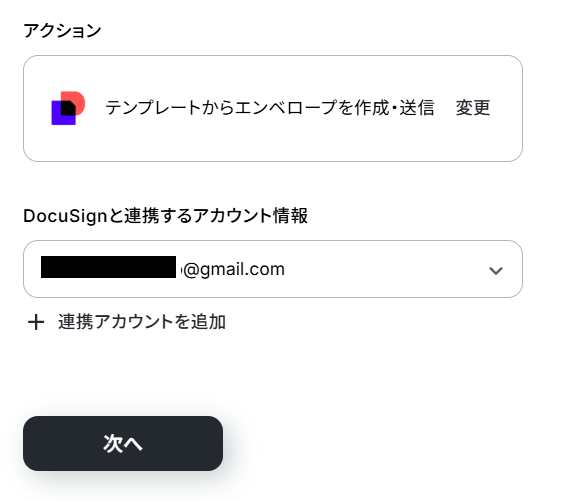Image resolution: width=572 pixels, height=501 pixels.
Task: Click 変更 to change the action
Action: coord(473,108)
